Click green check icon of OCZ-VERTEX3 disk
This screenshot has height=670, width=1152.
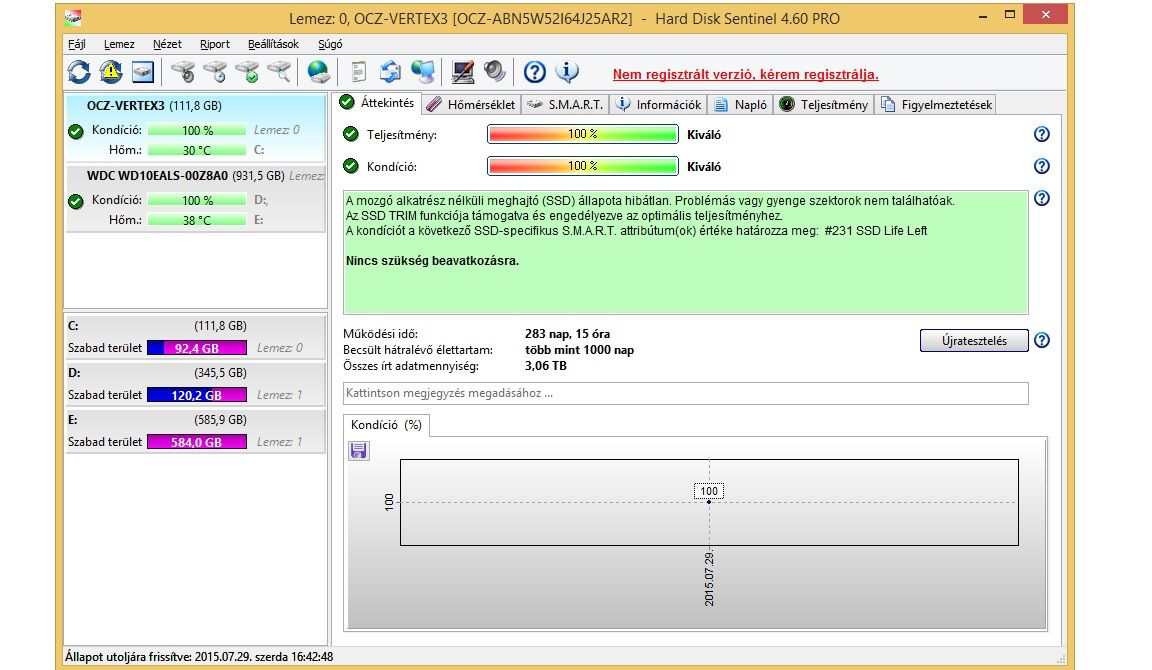(x=76, y=132)
